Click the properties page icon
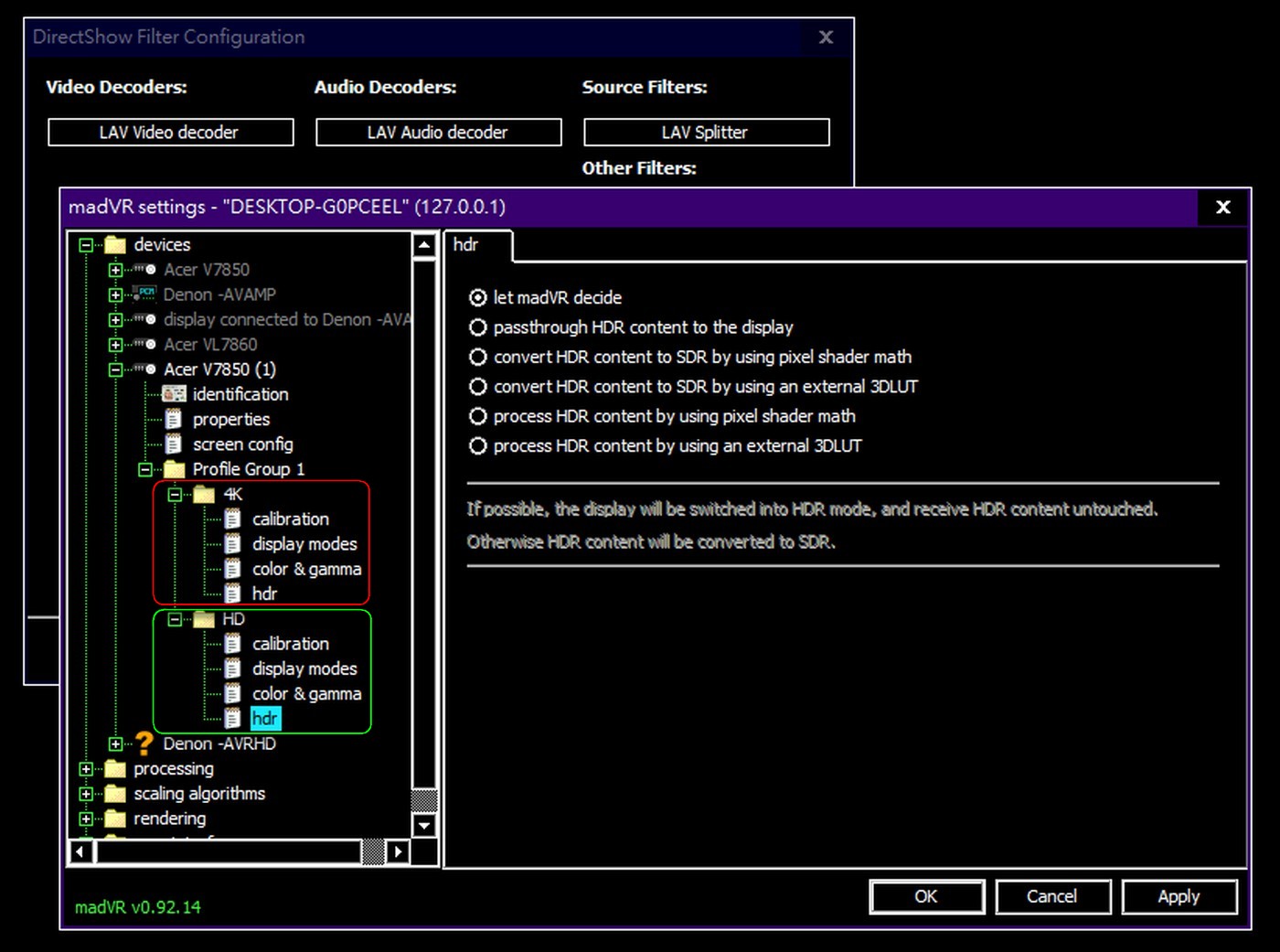This screenshot has width=1280, height=952. click(x=174, y=420)
